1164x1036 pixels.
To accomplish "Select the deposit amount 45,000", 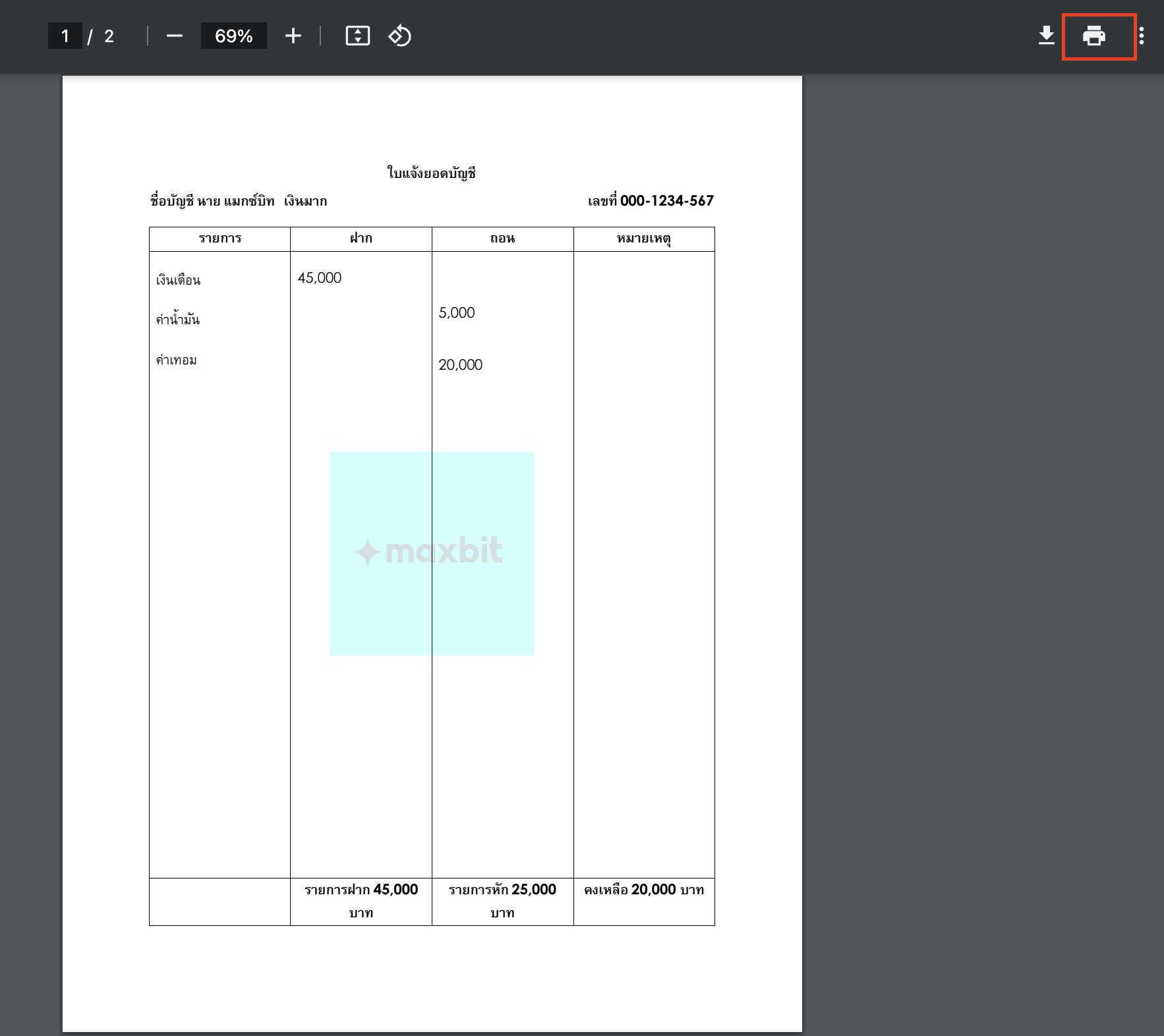I will pos(320,278).
